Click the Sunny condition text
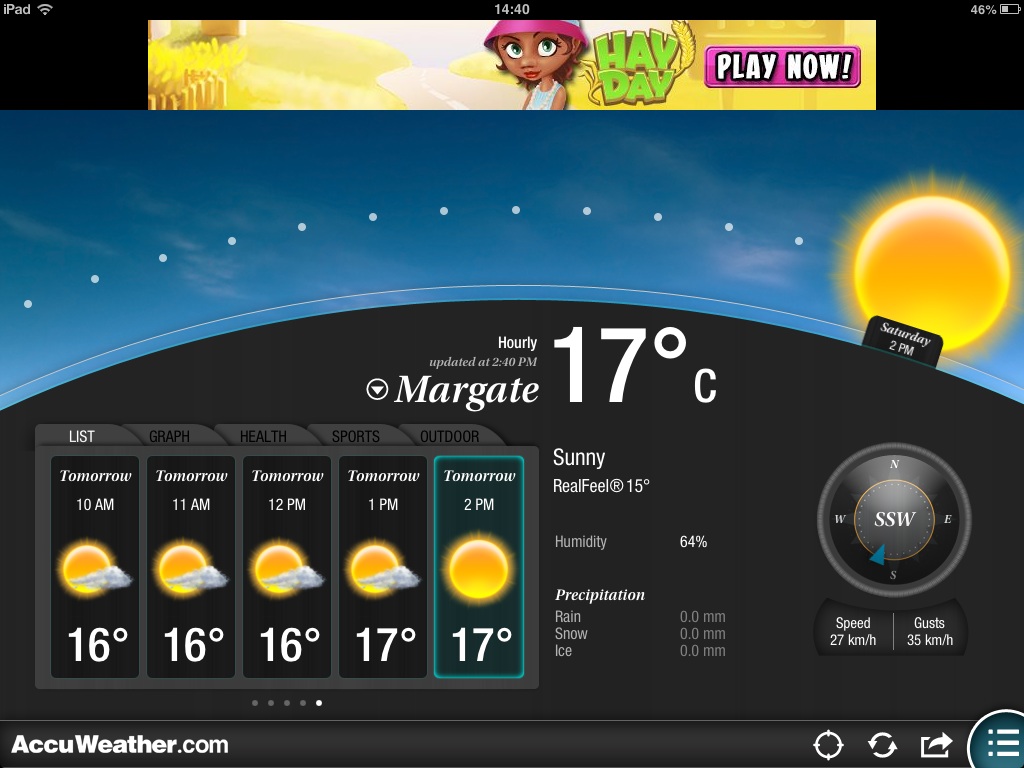This screenshot has width=1024, height=768. pos(579,458)
